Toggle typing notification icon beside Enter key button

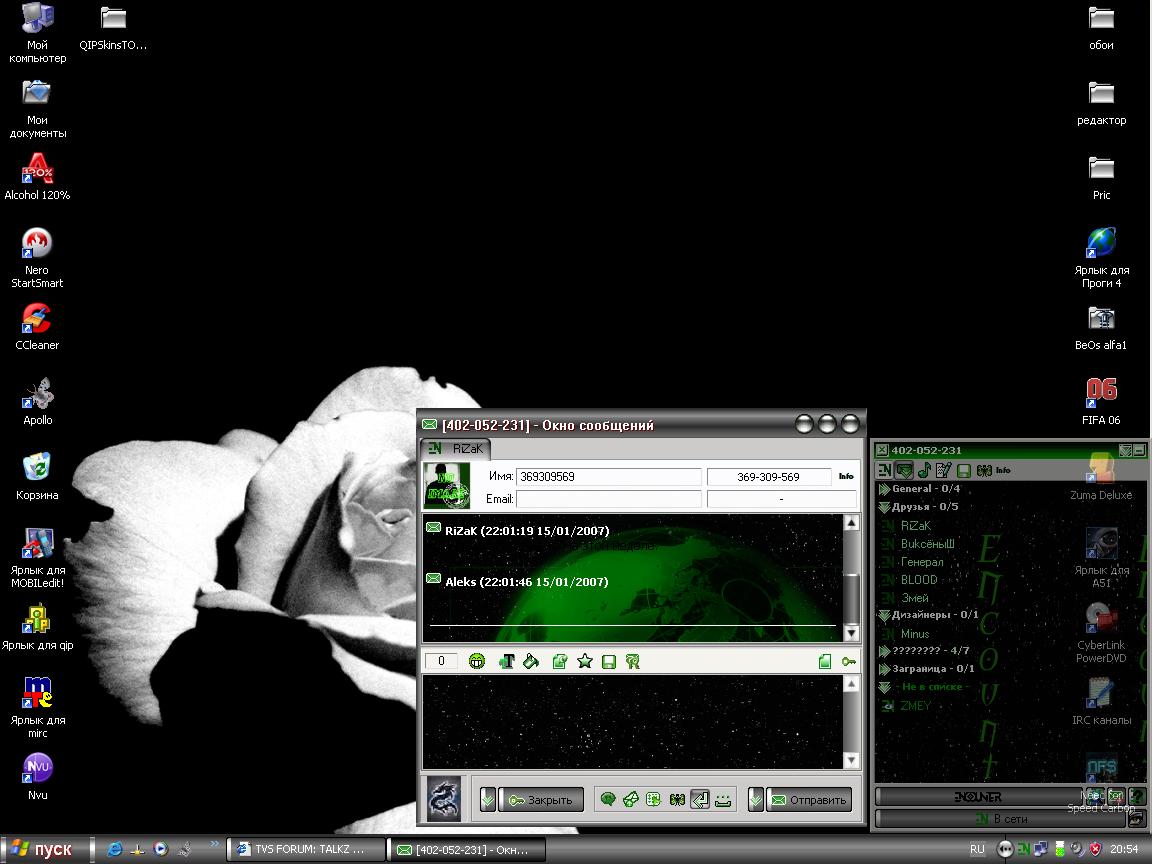click(724, 799)
